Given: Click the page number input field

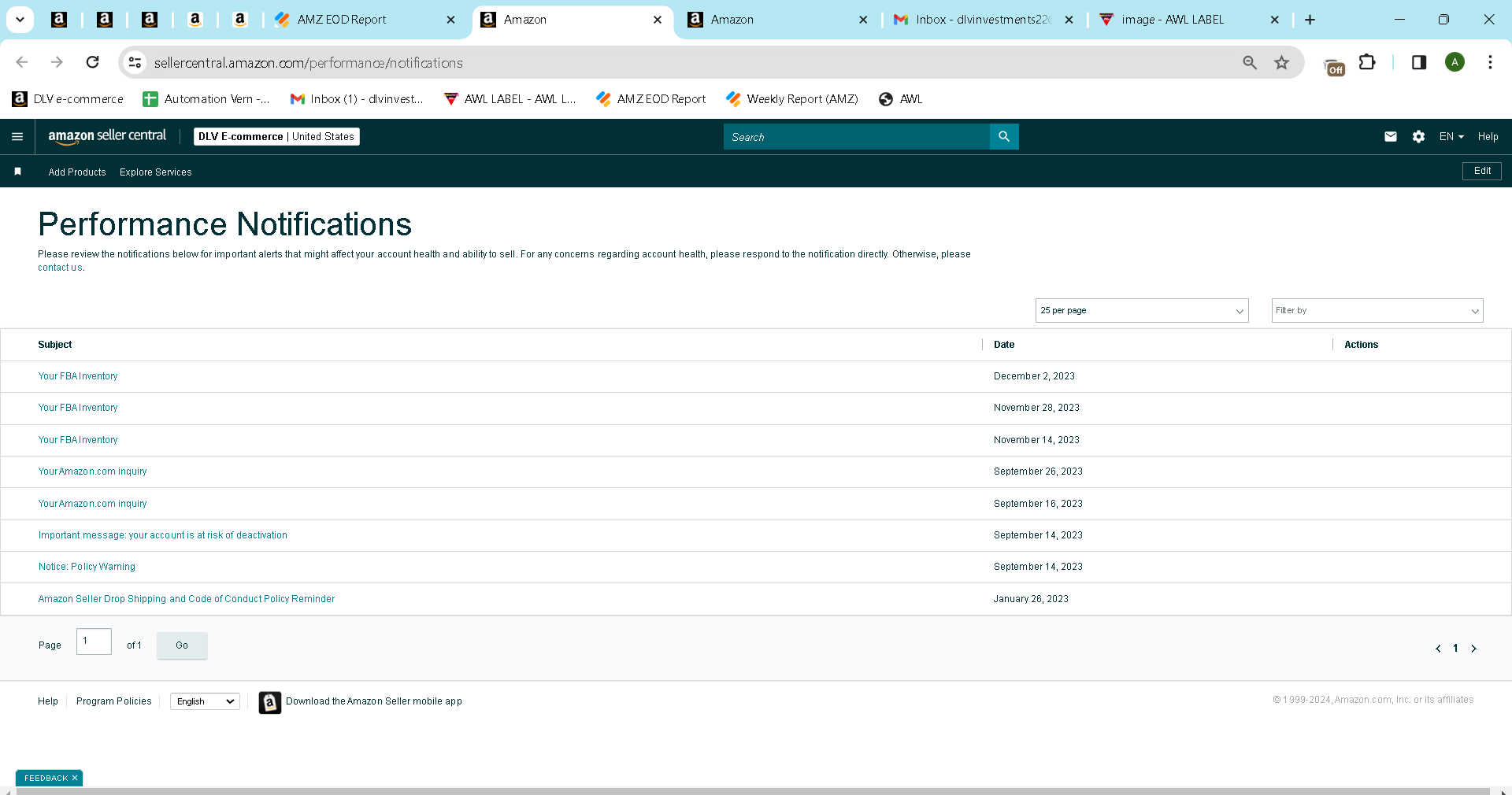Looking at the screenshot, I should coord(94,642).
